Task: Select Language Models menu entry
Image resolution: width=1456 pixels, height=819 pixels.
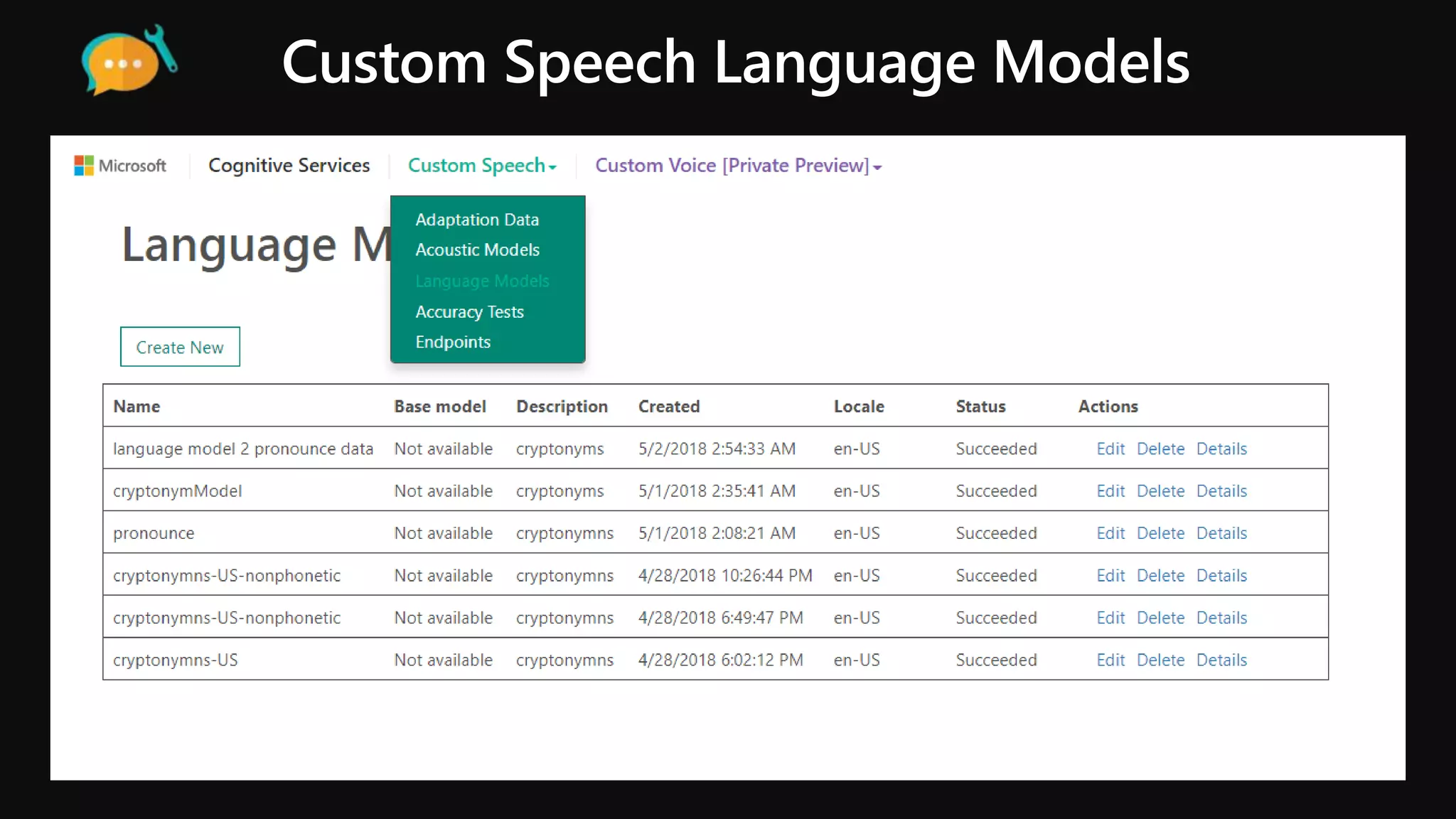Action: click(x=482, y=281)
